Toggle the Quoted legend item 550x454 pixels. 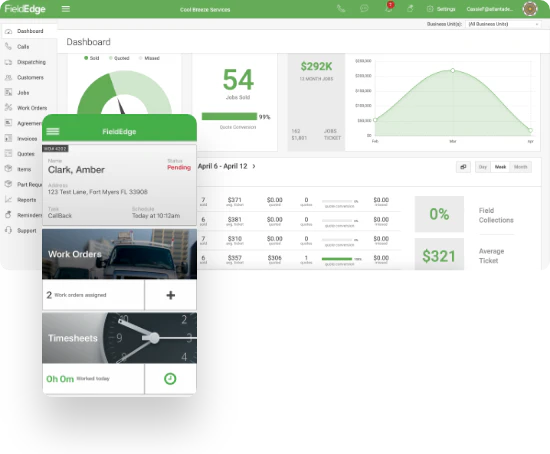click(119, 58)
